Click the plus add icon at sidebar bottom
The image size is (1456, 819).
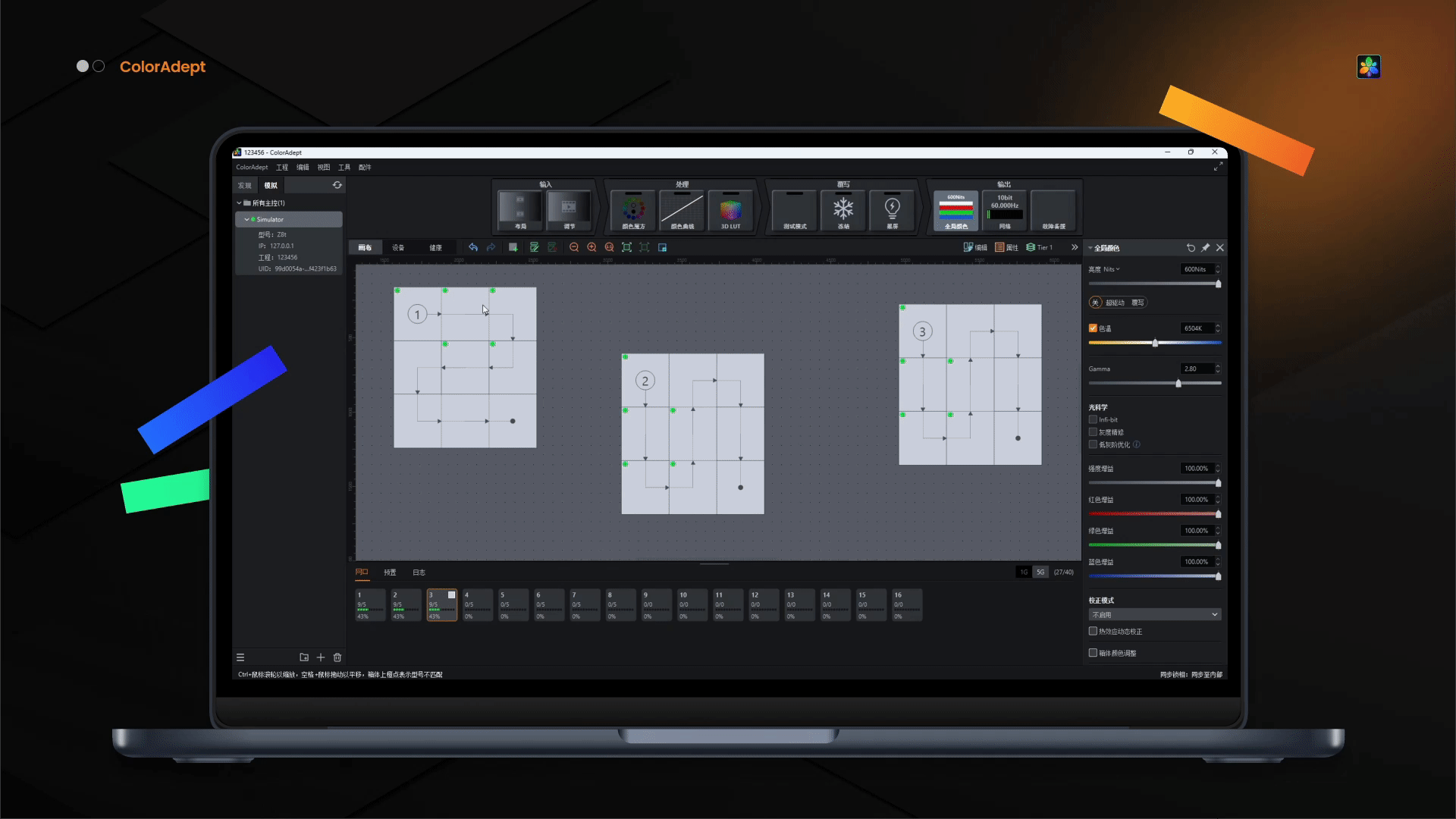[x=321, y=657]
